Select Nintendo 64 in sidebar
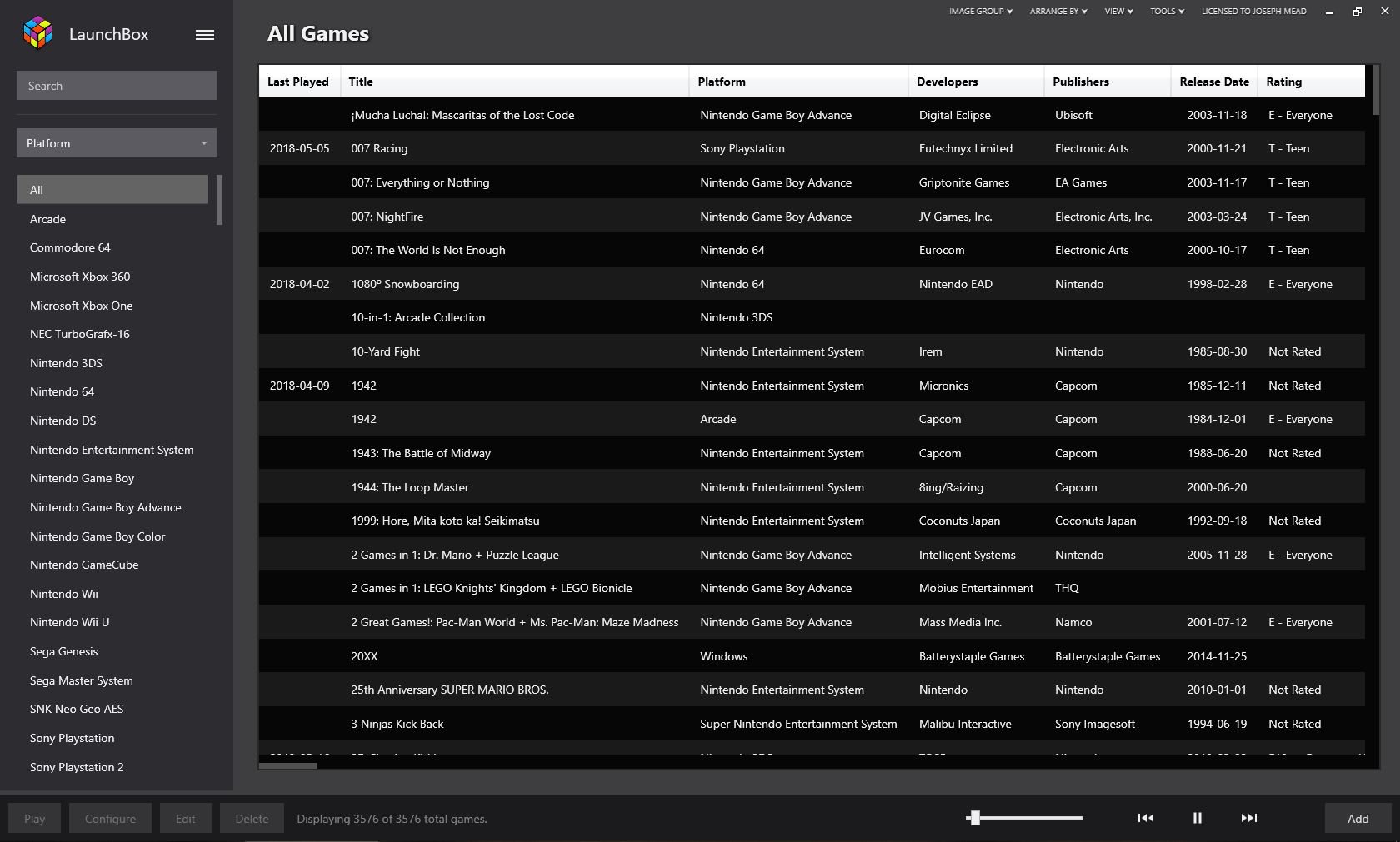This screenshot has height=842, width=1400. click(112, 391)
